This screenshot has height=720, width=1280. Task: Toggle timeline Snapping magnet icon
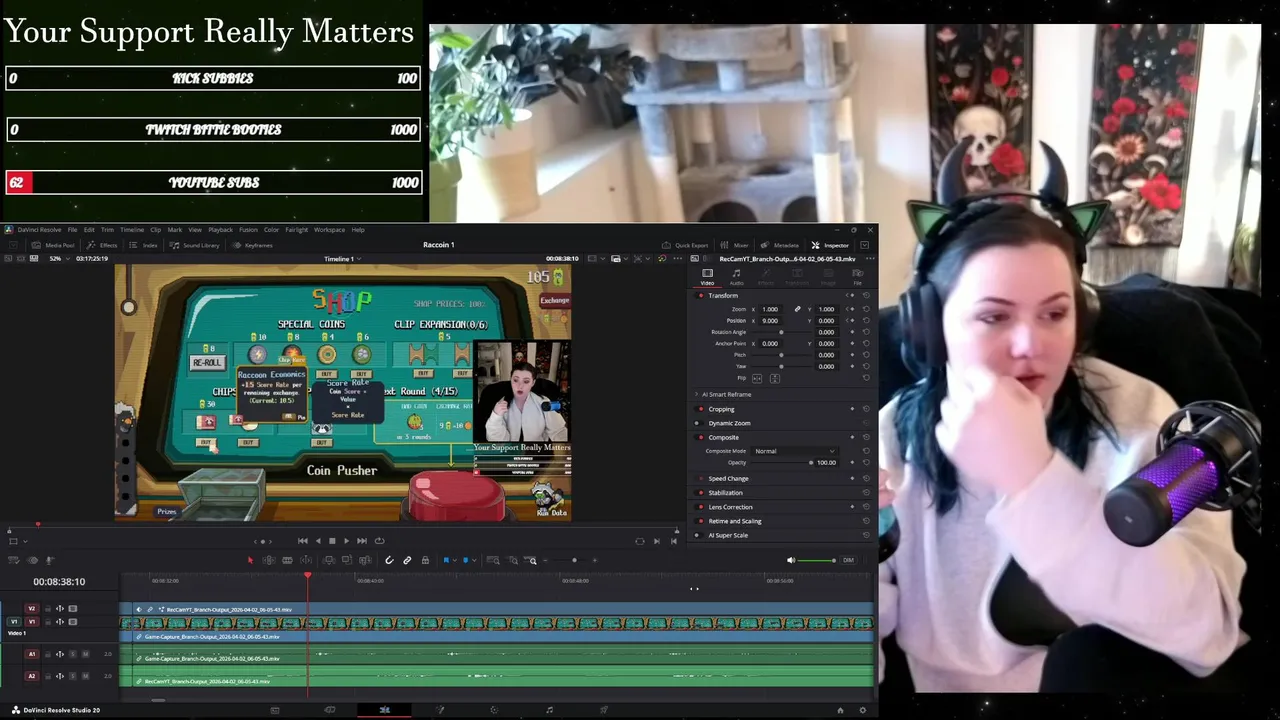click(x=389, y=560)
